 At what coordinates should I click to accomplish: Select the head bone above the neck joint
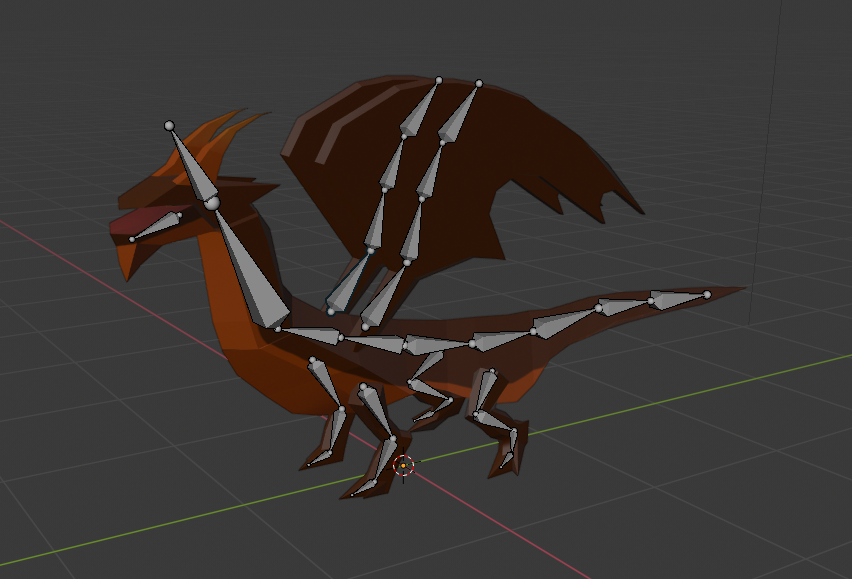pyautogui.click(x=192, y=167)
